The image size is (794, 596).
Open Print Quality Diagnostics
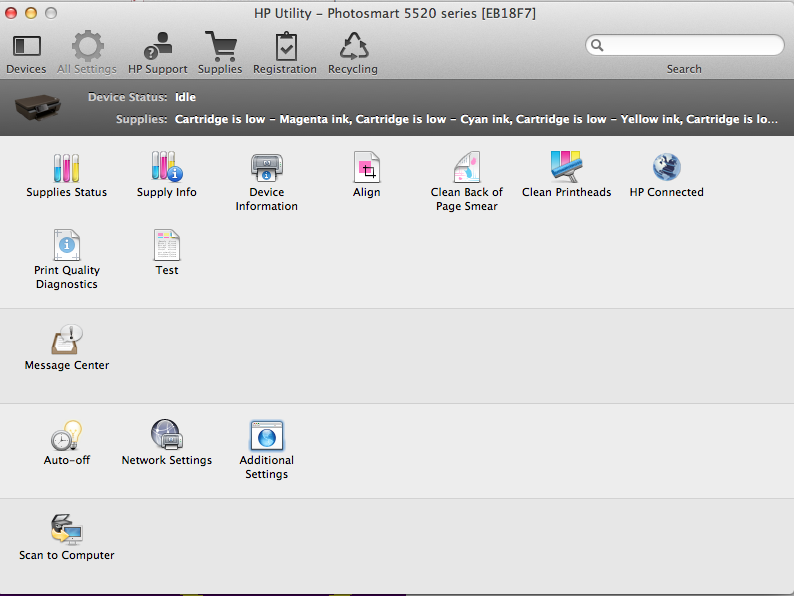66,245
